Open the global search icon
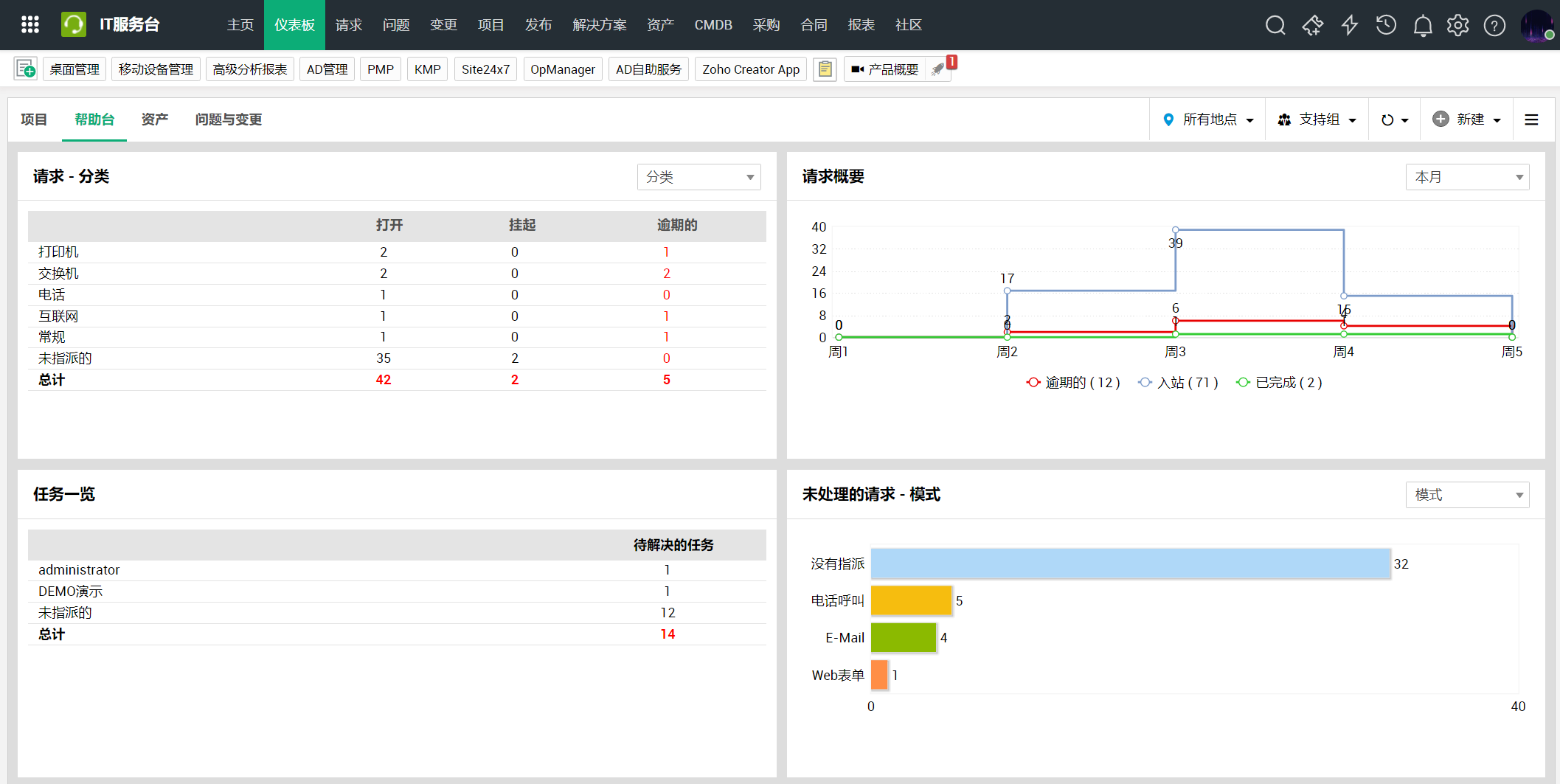The image size is (1560, 784). 1275,24
